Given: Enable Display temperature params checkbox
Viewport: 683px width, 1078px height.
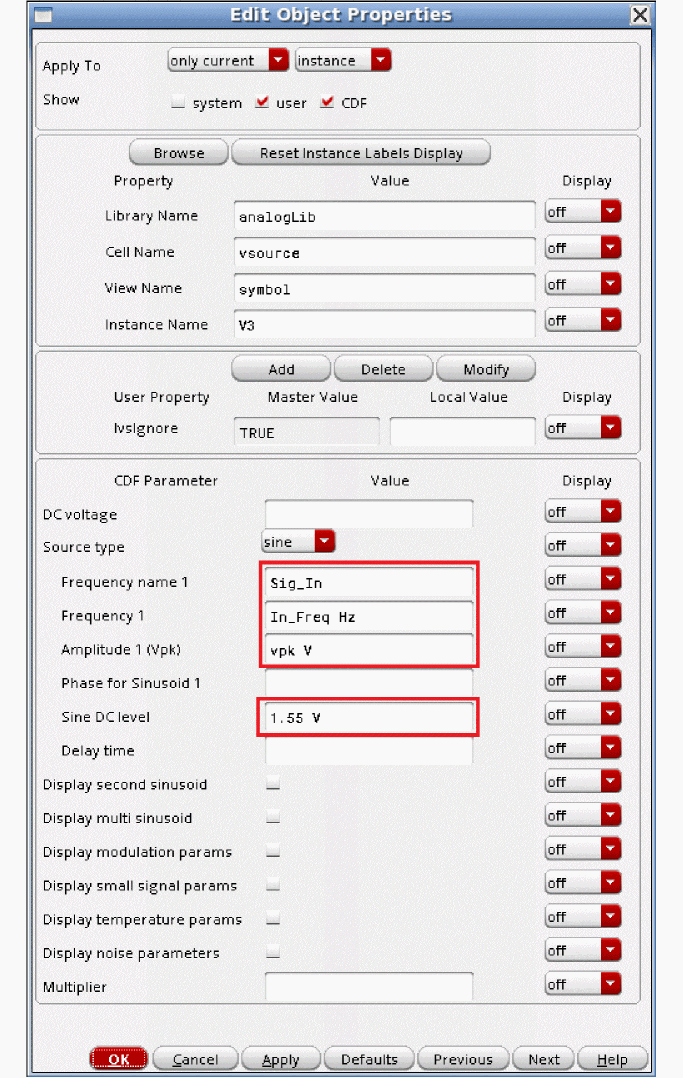Looking at the screenshot, I should tap(273, 918).
